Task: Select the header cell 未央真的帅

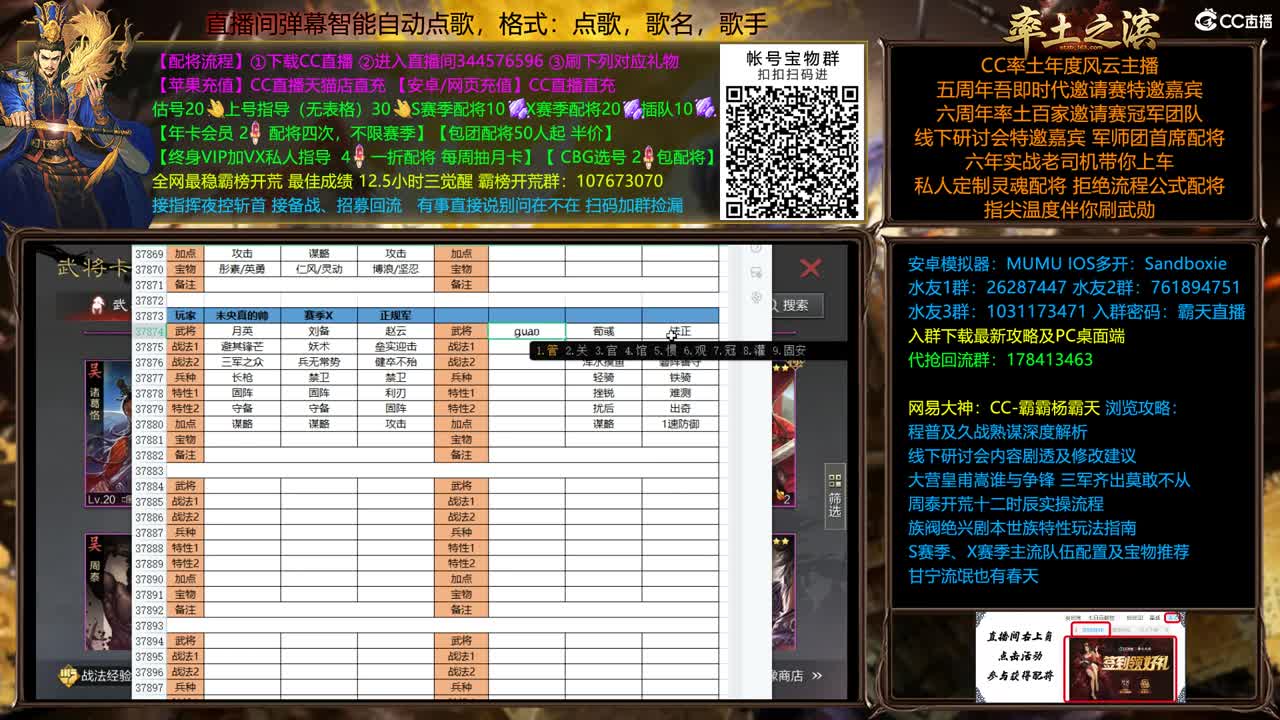Action: pos(242,316)
